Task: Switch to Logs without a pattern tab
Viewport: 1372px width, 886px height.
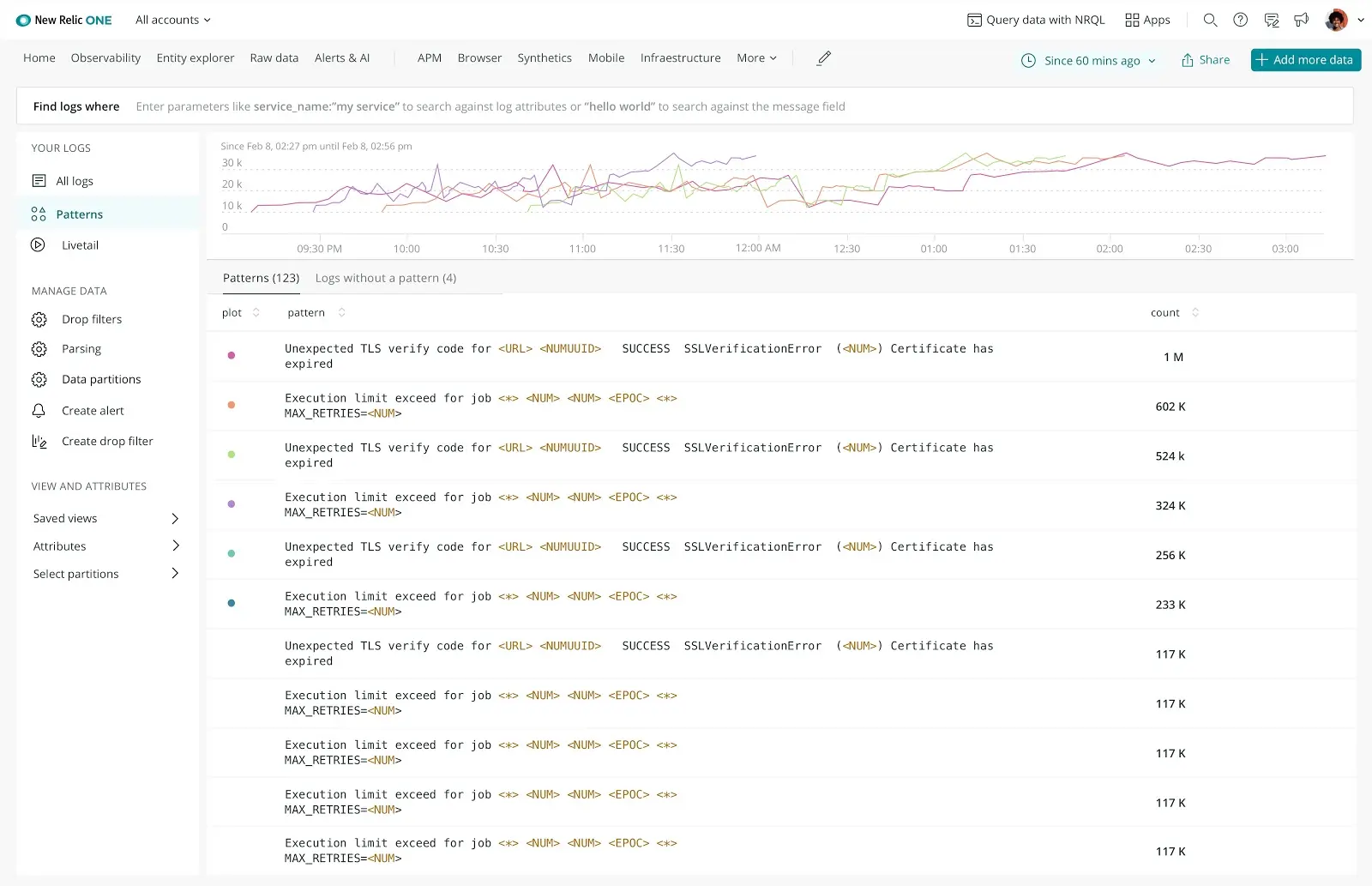Action: tap(386, 277)
